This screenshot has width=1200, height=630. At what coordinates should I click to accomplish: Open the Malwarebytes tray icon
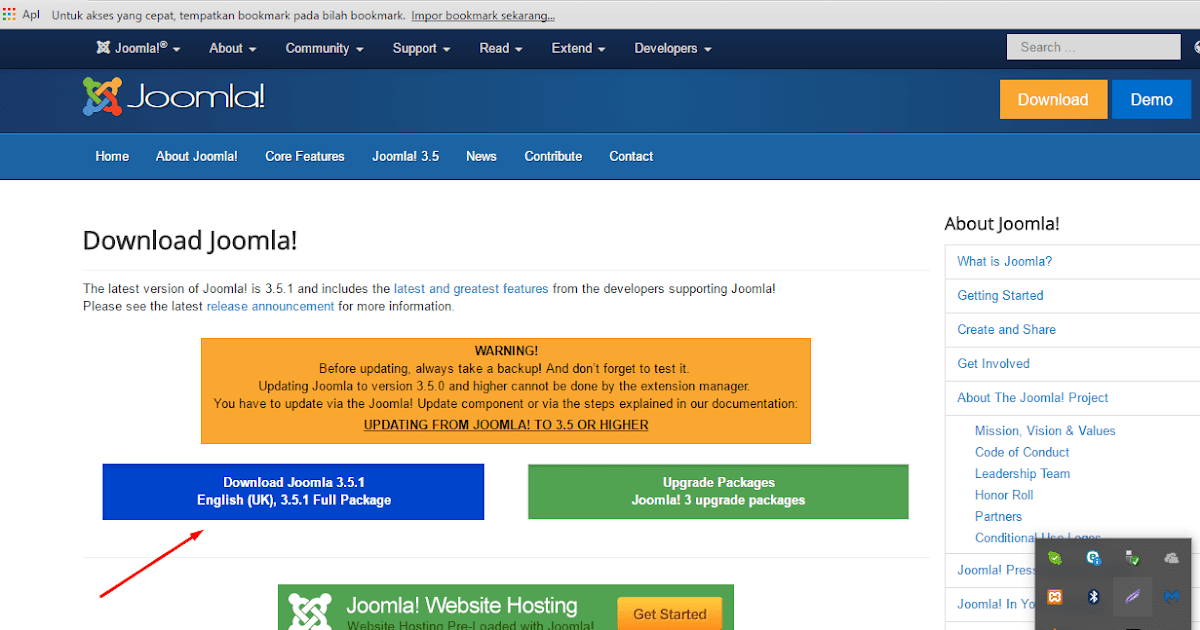click(1172, 597)
